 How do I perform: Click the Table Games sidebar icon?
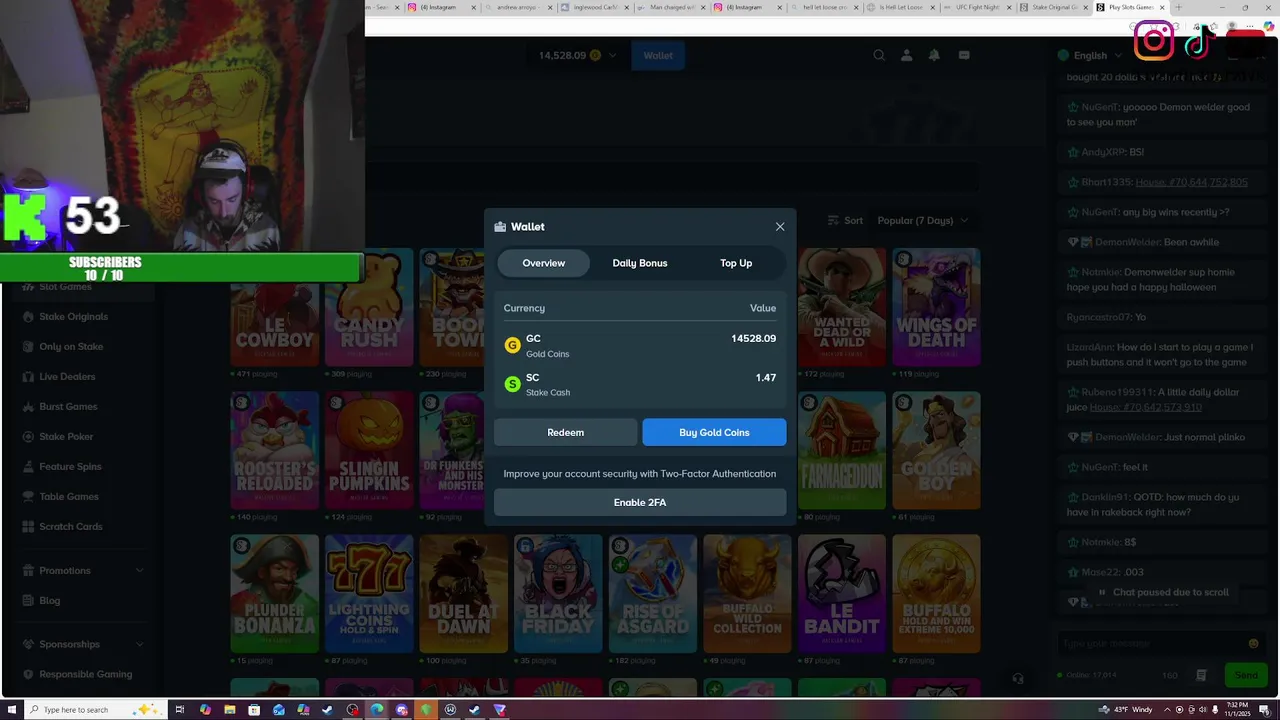28,497
